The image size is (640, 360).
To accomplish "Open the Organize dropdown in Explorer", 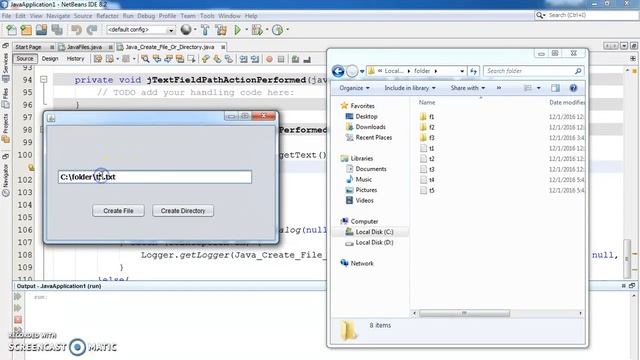I will click(x=354, y=88).
